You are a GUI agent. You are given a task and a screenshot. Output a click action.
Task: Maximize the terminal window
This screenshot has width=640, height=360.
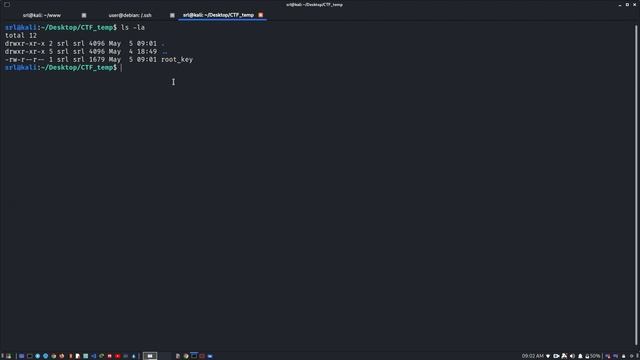click(x=627, y=4)
